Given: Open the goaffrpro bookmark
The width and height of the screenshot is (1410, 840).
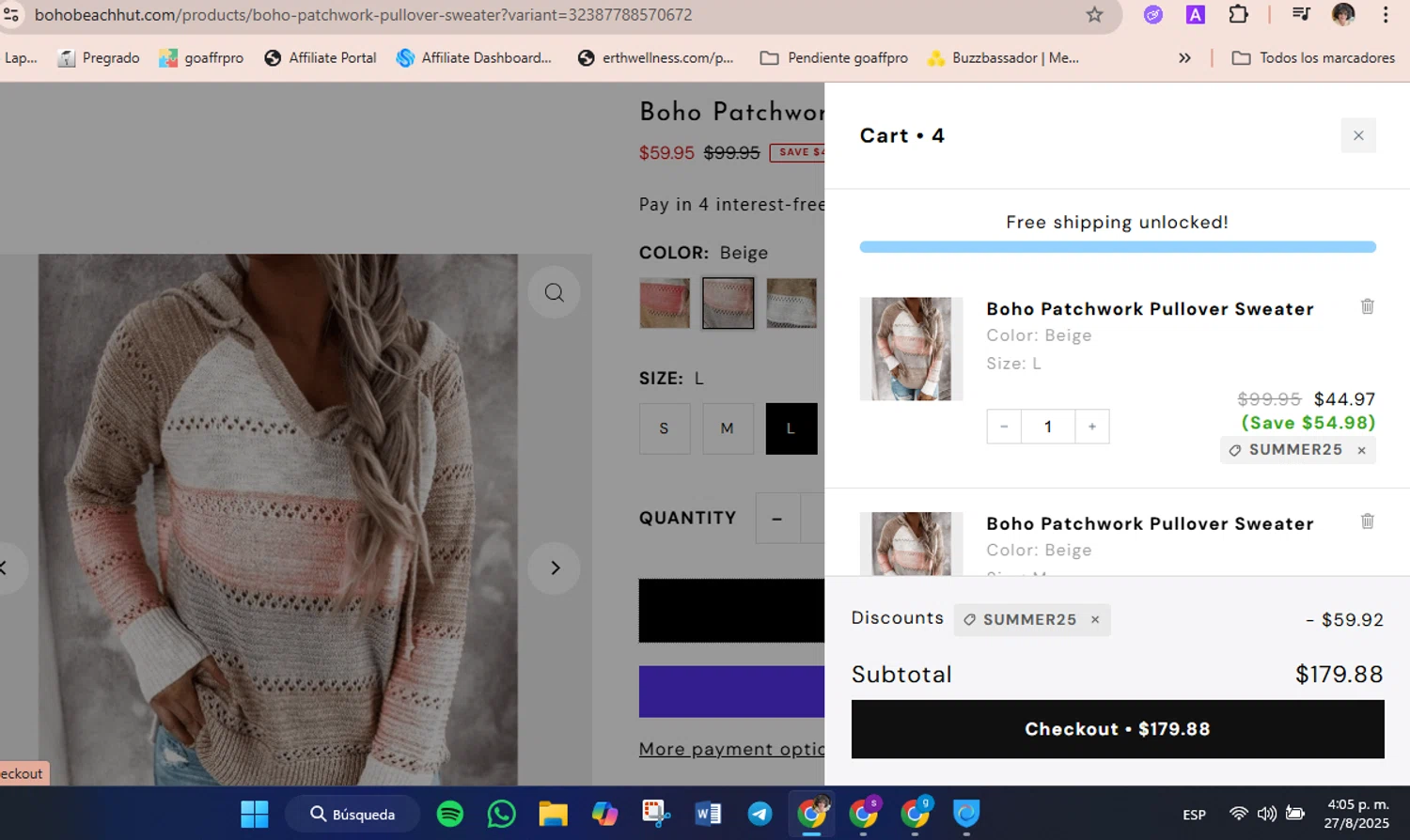Looking at the screenshot, I should 201,58.
